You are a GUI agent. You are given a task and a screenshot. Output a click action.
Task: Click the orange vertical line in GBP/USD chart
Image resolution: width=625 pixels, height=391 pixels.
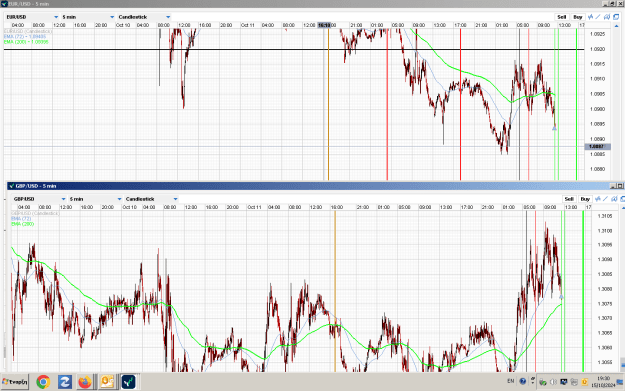(335, 291)
